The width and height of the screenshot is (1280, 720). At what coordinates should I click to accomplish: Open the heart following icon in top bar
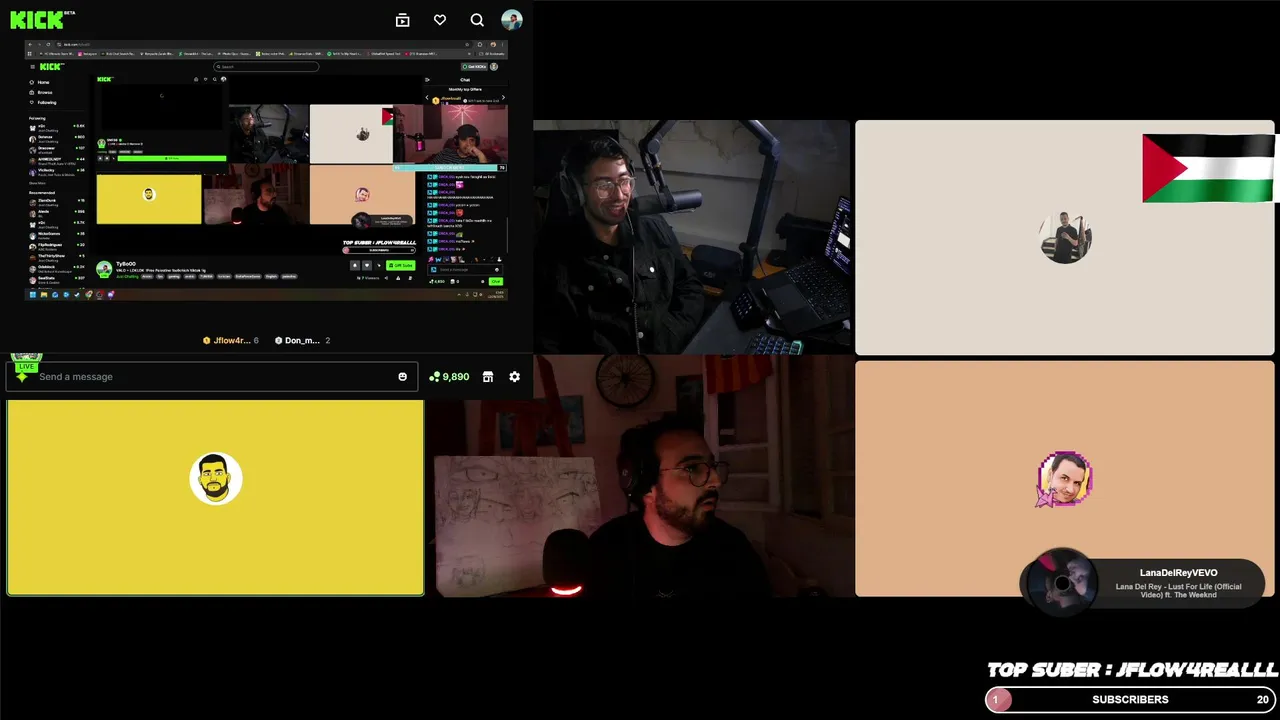click(x=440, y=20)
